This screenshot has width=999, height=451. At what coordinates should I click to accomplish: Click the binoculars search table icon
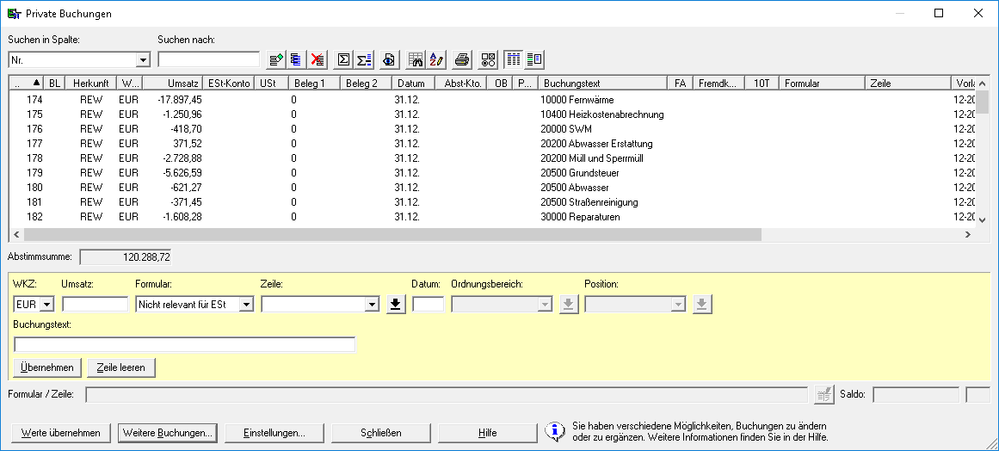tap(415, 60)
